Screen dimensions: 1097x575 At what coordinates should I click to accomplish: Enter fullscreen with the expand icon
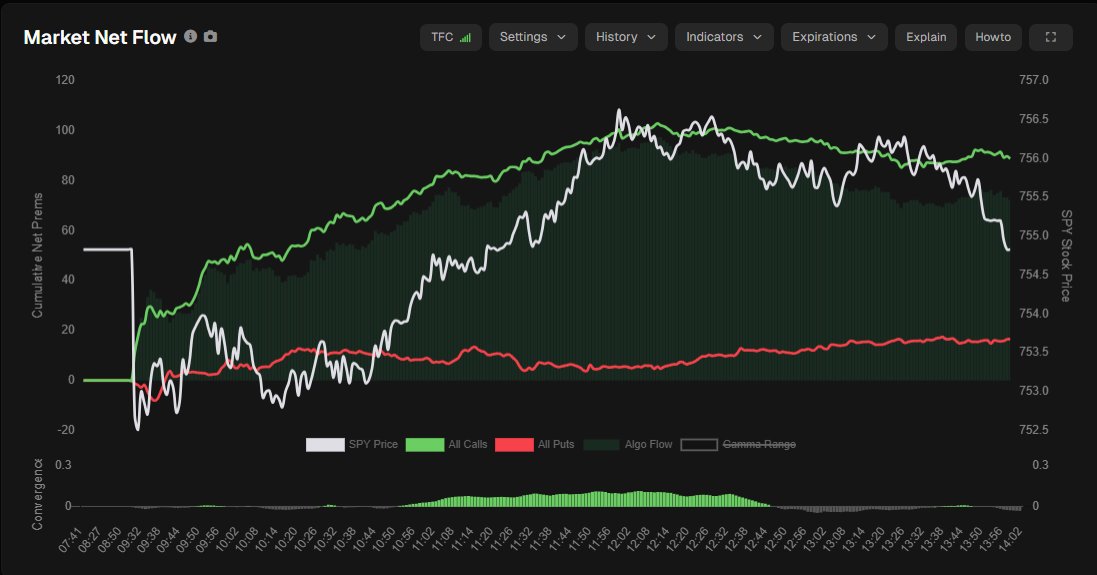tap(1051, 37)
